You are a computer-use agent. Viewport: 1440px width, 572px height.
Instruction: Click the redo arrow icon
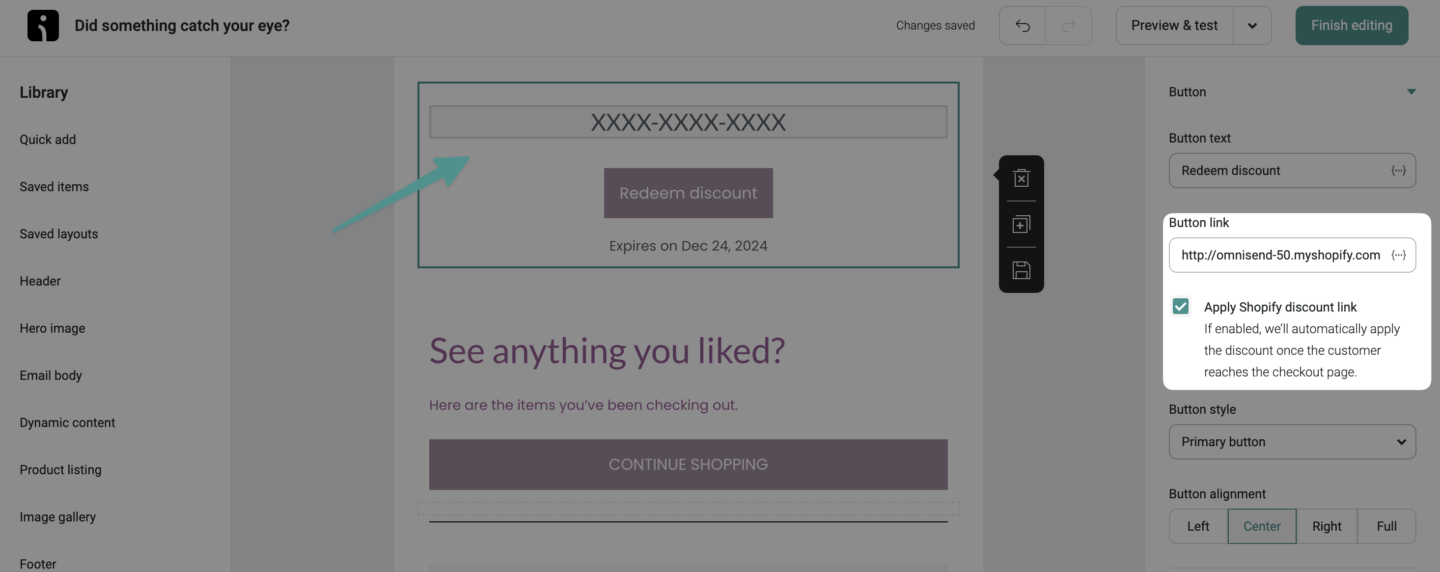coord(1068,26)
